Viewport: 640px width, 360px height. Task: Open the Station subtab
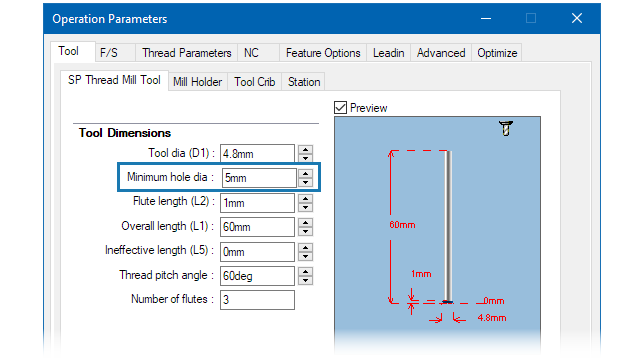[304, 82]
